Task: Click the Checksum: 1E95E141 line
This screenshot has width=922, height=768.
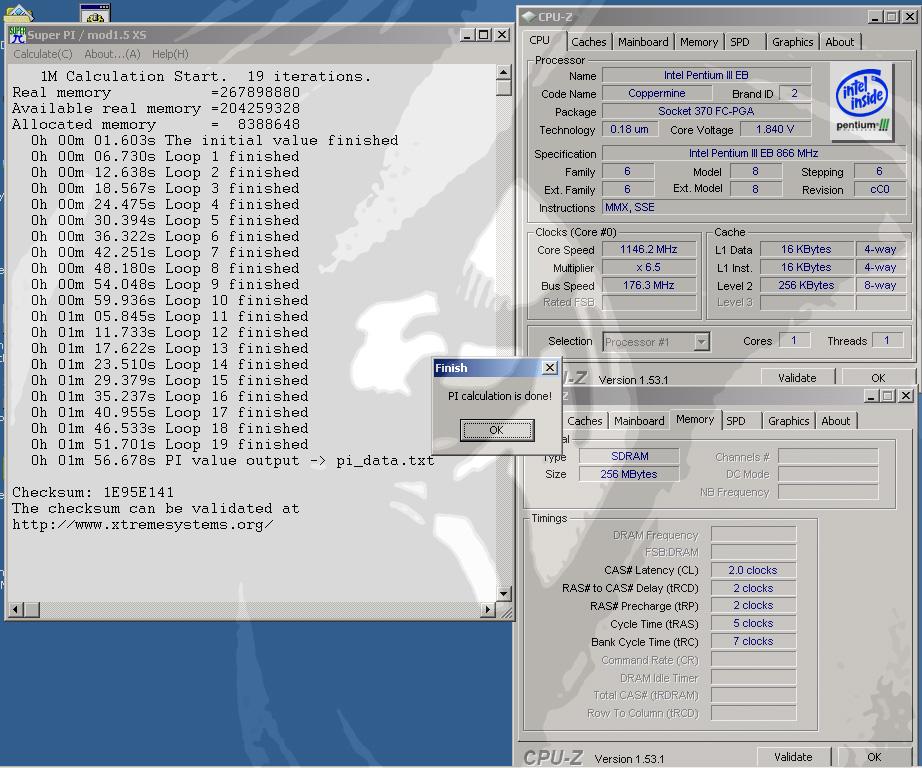Action: click(93, 492)
